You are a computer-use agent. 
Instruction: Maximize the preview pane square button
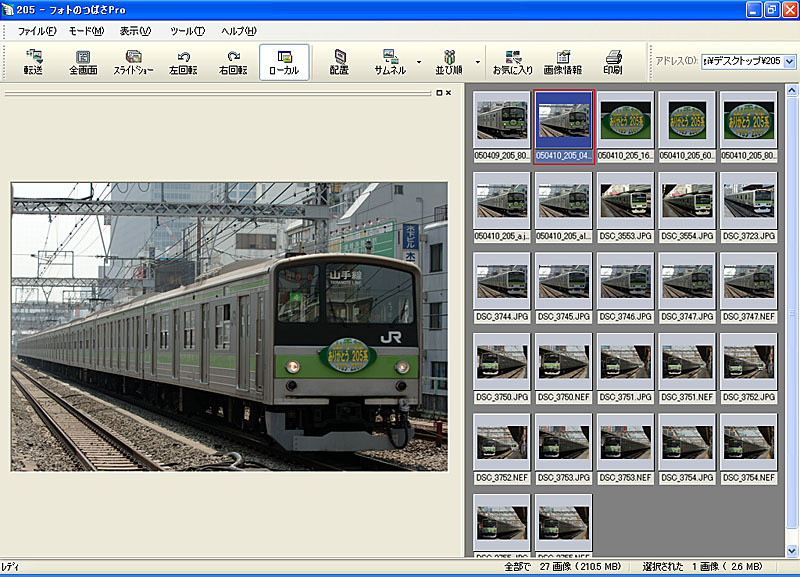(439, 93)
